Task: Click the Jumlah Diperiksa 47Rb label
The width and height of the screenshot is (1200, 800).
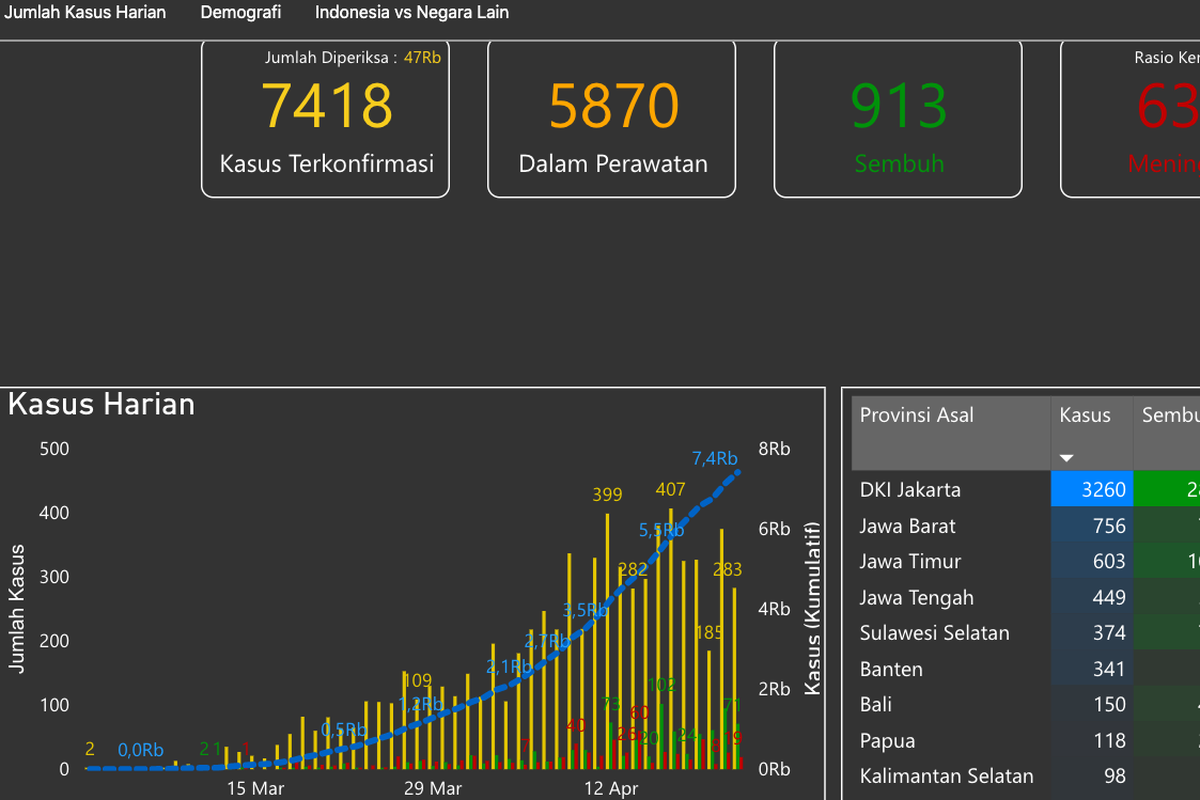Action: (x=352, y=58)
